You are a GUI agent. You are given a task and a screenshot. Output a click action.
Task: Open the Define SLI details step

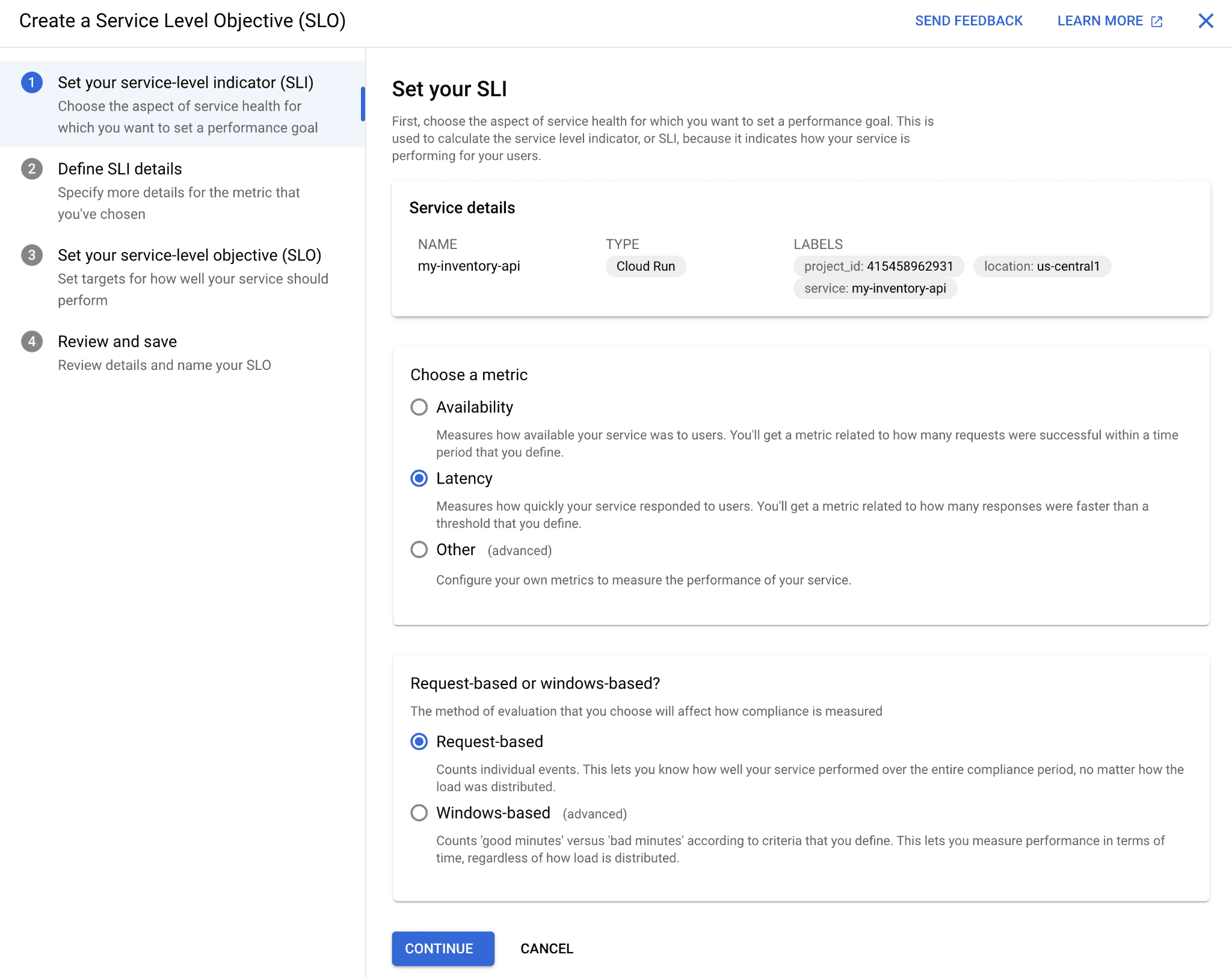pos(120,169)
